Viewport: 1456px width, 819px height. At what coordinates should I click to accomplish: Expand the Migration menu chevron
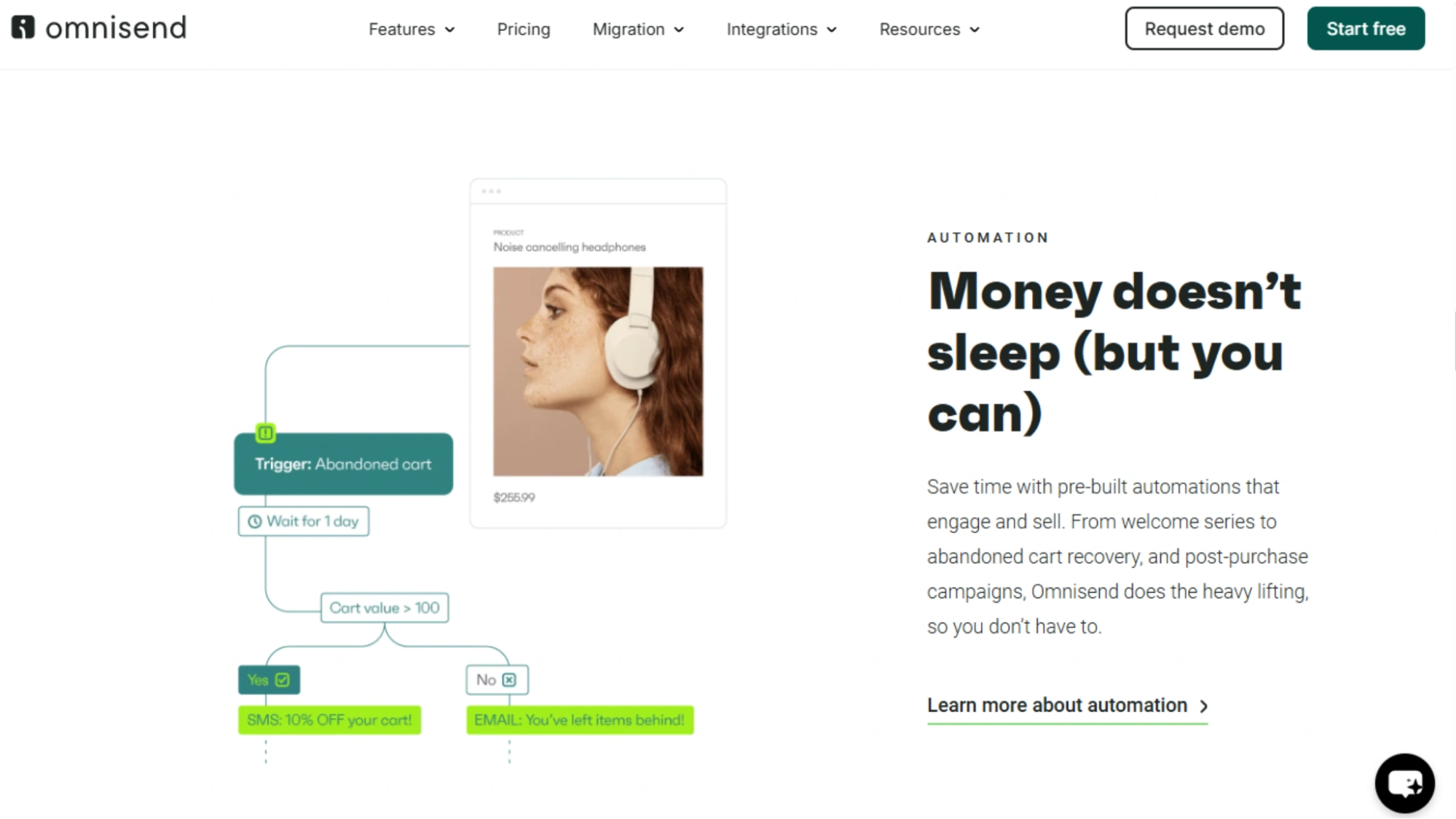(679, 30)
